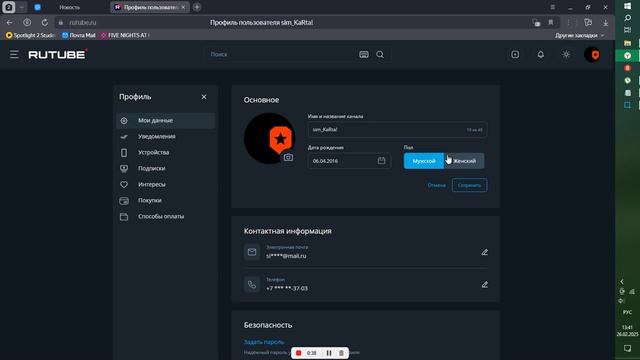Open File Explorer on the taskbar
Image resolution: width=640 pixels, height=360 pixels.
(x=627, y=43)
